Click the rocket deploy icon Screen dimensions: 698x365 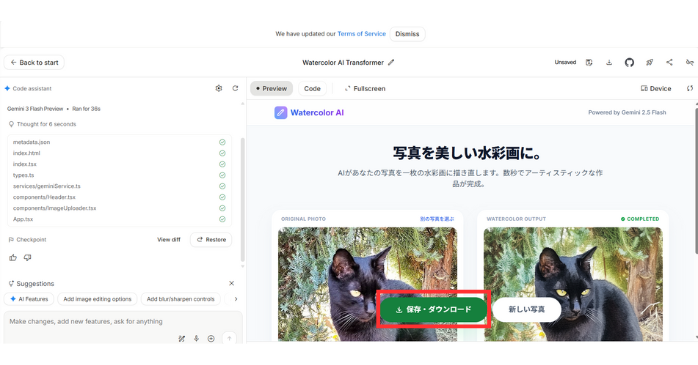649,63
